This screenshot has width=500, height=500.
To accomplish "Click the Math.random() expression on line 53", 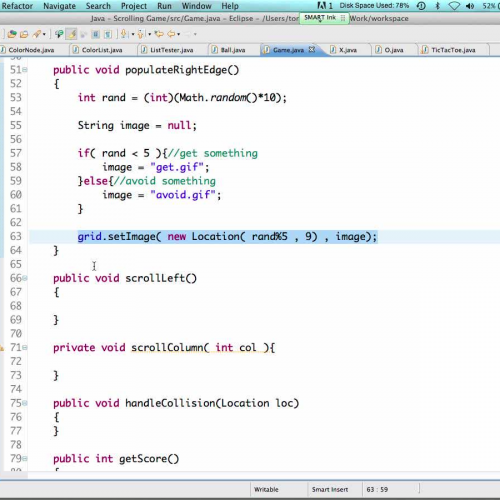I will 218,98.
